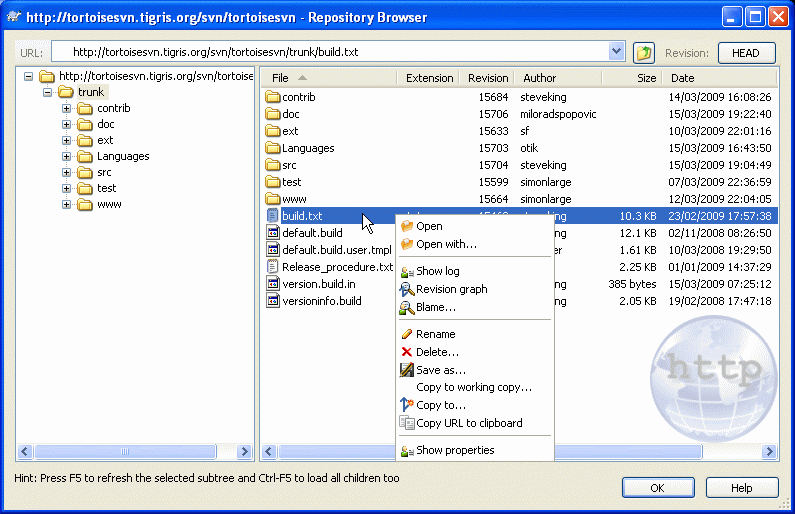Screen dimensions: 795x514
Task: Click the test folder icon in file list
Action: pos(273,181)
